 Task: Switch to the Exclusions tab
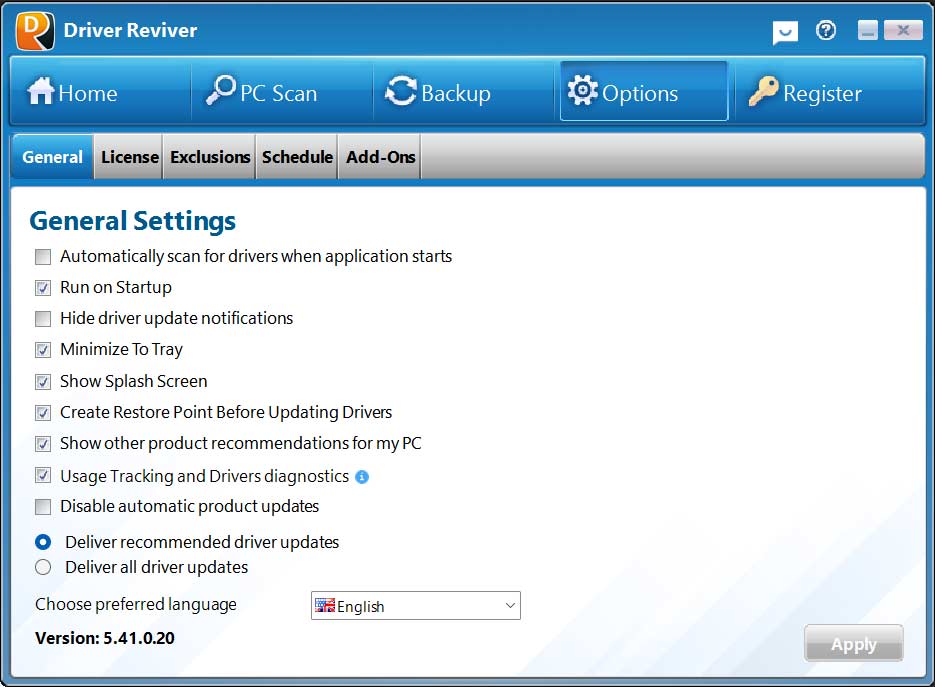210,157
